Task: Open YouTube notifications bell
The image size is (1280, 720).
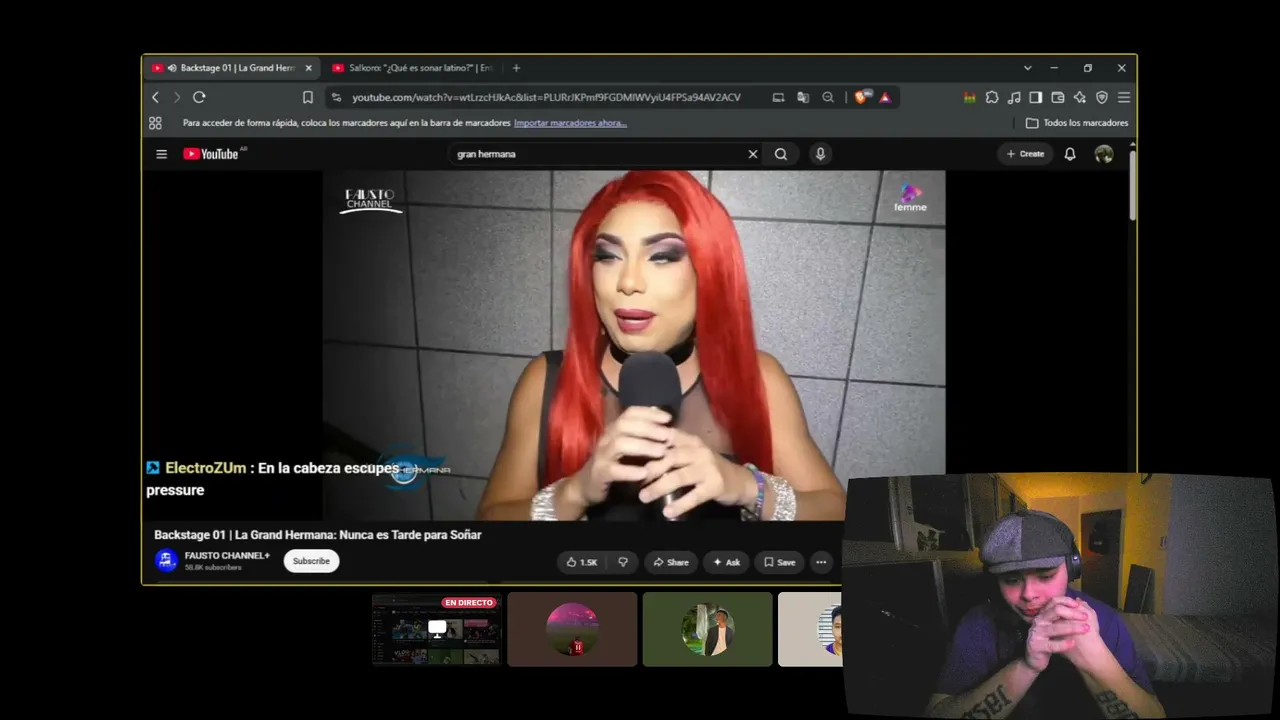Action: tap(1070, 154)
